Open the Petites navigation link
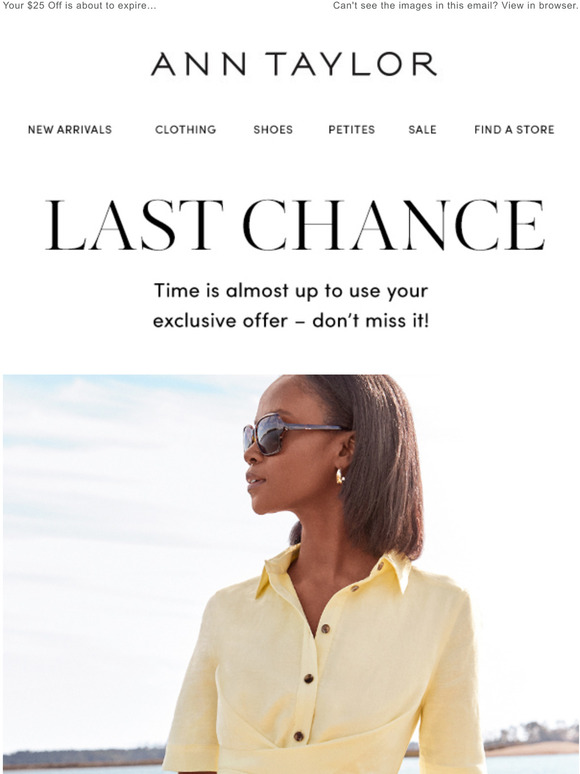Viewport: 580px width, 774px height. click(x=351, y=130)
